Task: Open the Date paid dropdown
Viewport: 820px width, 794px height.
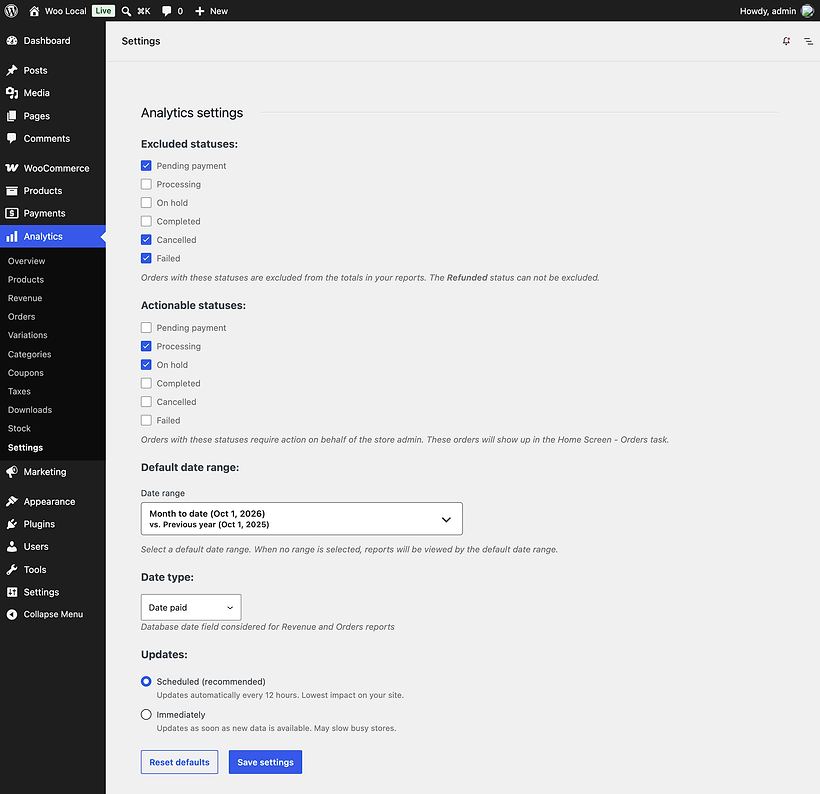Action: click(191, 607)
